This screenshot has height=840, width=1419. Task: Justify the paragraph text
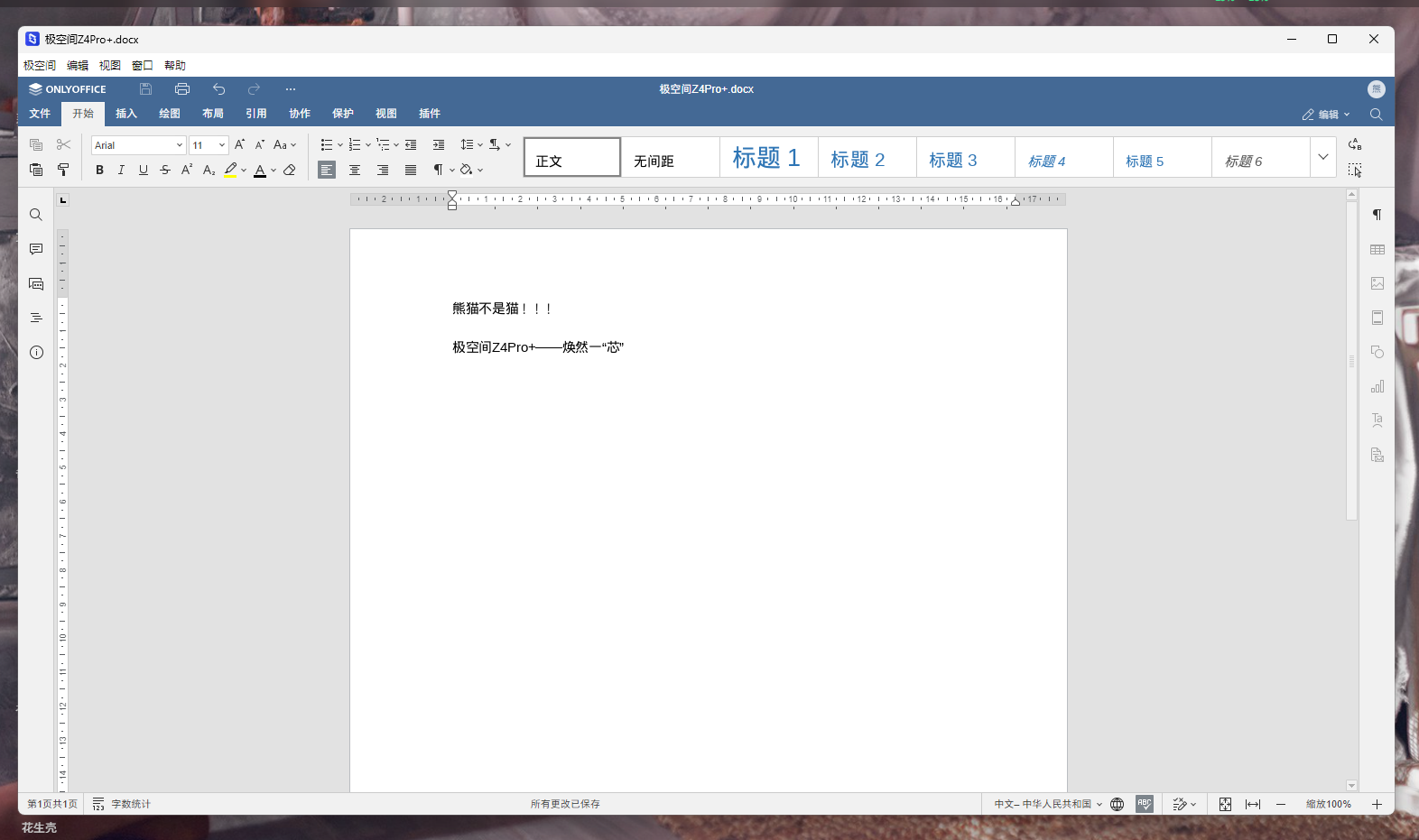(411, 170)
